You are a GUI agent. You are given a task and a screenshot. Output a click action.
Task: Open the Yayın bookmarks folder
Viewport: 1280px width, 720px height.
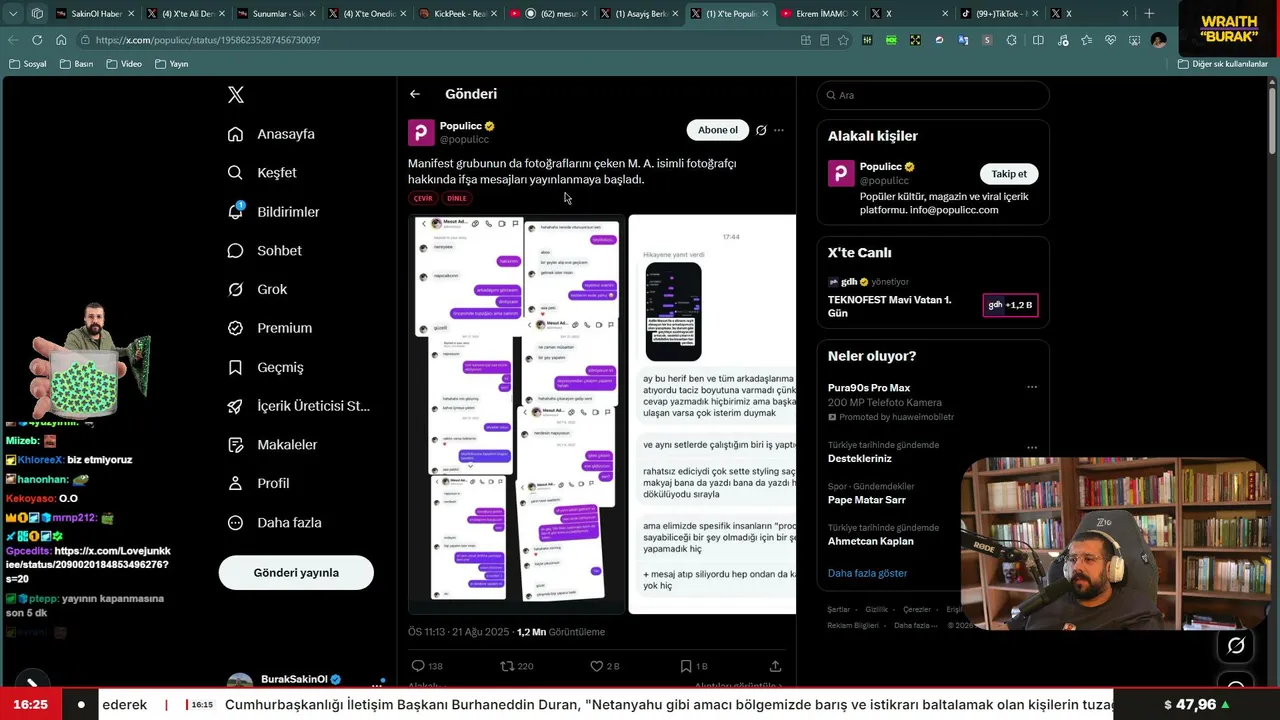tap(172, 64)
